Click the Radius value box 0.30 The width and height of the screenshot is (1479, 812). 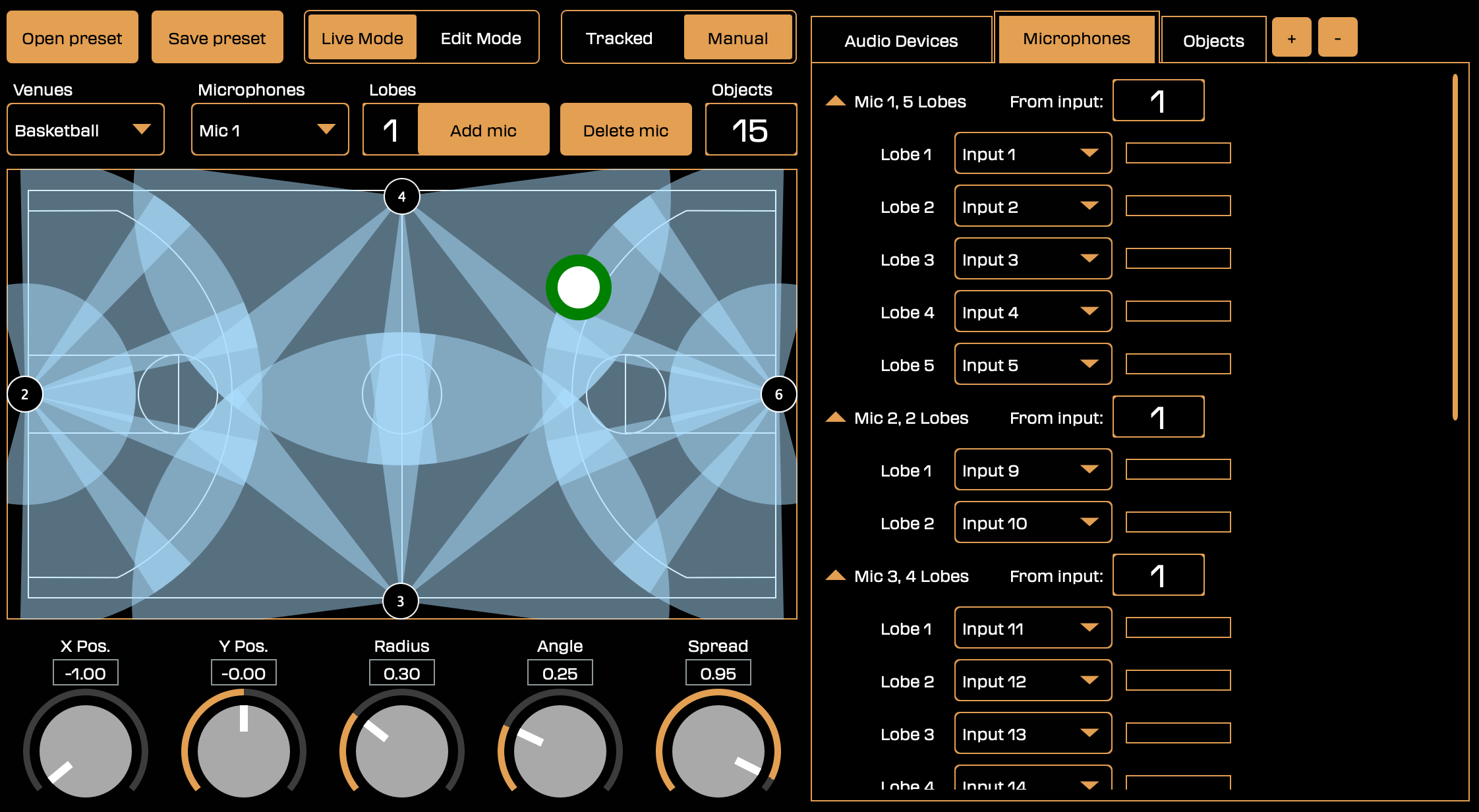402,673
